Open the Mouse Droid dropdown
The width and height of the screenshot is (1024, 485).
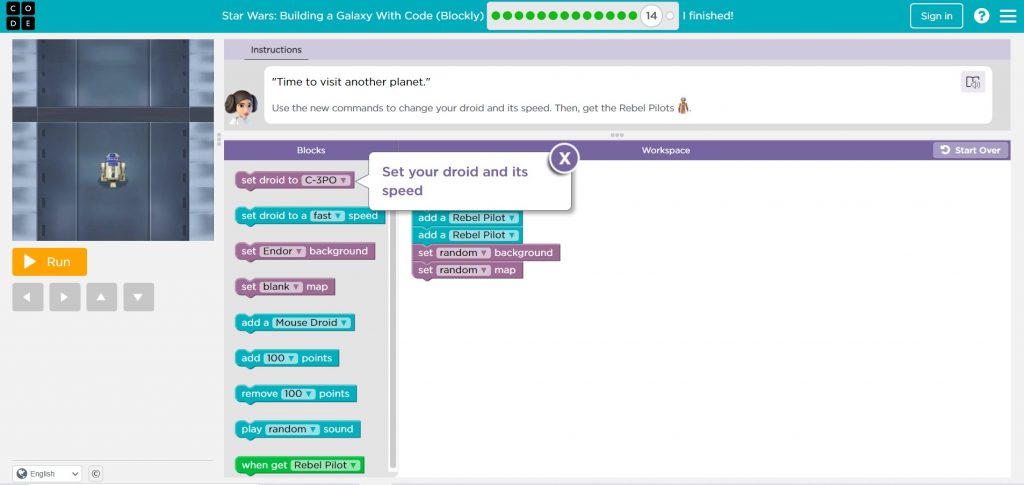(311, 322)
